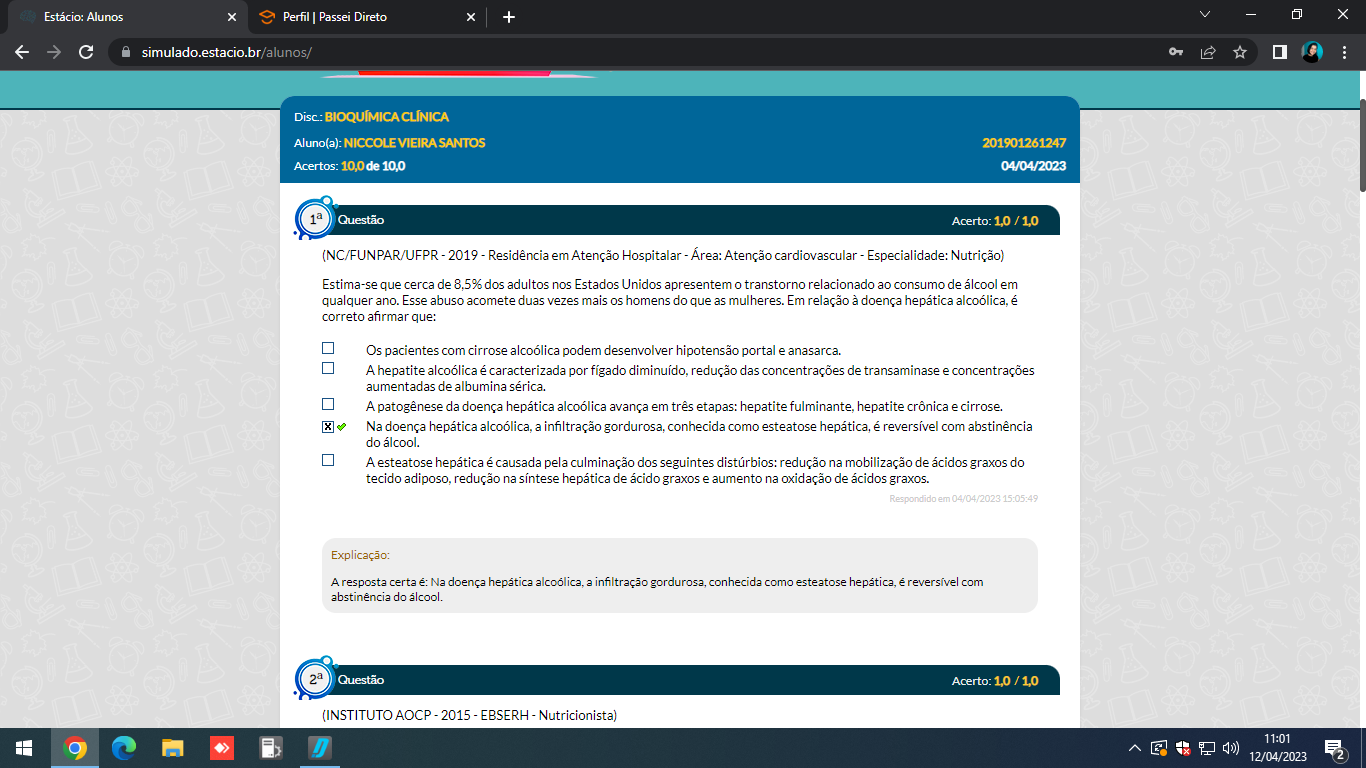Viewport: 1366px width, 768px height.
Task: Bookmark this page with the star icon
Action: point(1240,52)
